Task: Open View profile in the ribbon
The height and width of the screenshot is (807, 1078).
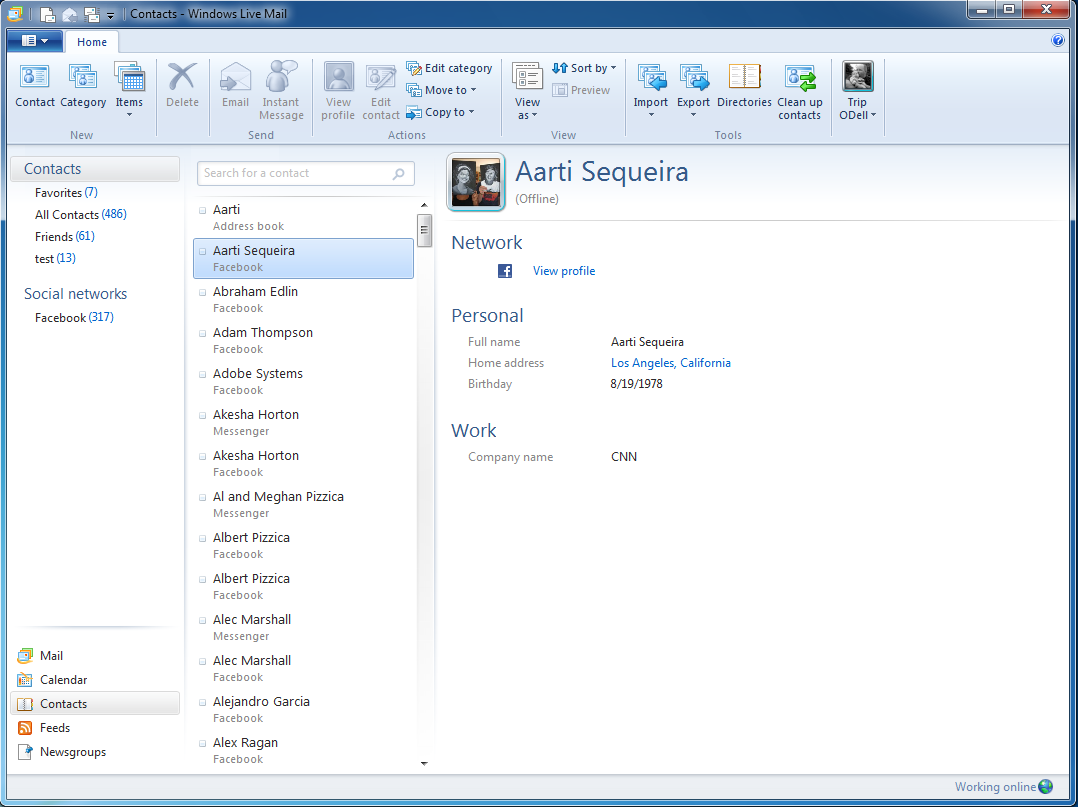Action: coord(338,91)
